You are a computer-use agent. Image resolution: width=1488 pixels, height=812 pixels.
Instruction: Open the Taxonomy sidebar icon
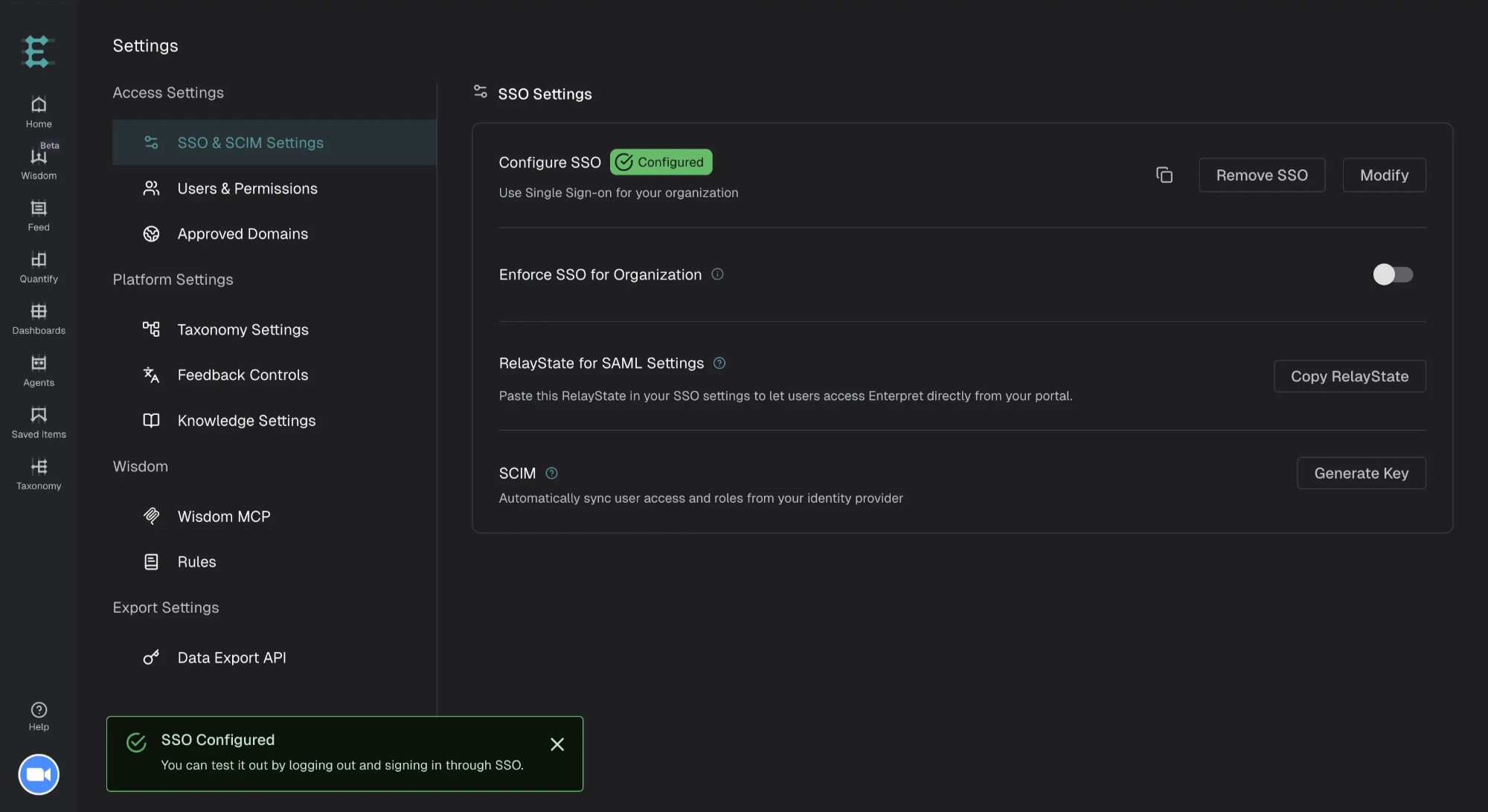[39, 474]
